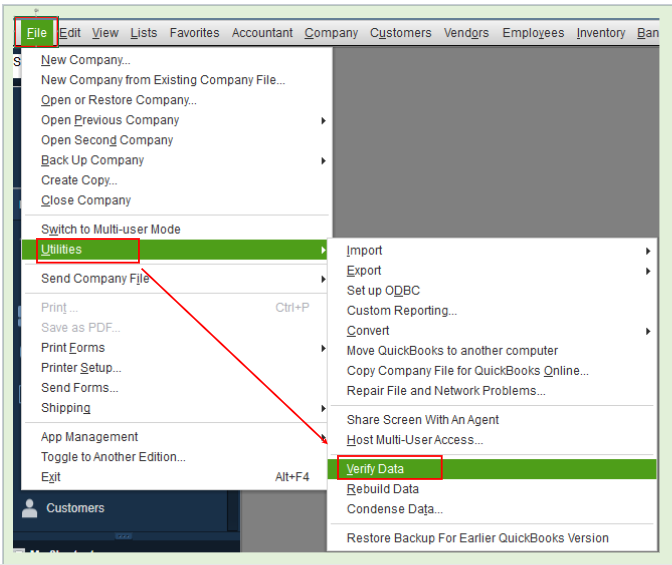Select Printer Setup...
Image resolution: width=672 pixels, height=565 pixels.
[176, 368]
